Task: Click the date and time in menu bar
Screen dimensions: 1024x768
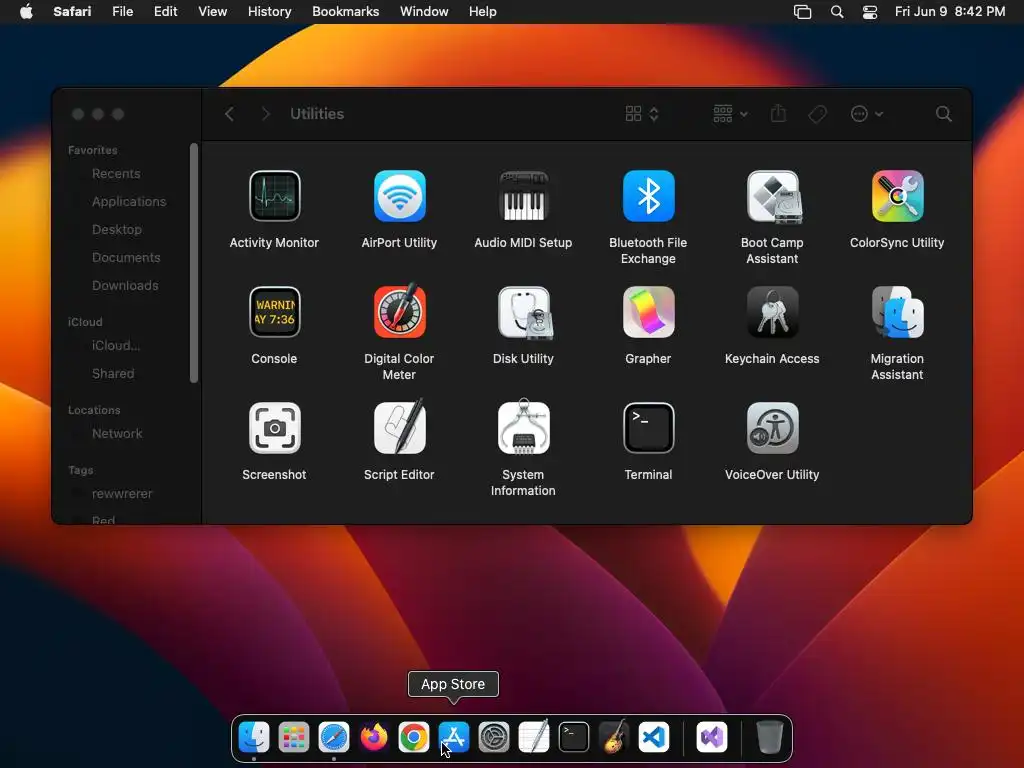Action: (x=950, y=12)
